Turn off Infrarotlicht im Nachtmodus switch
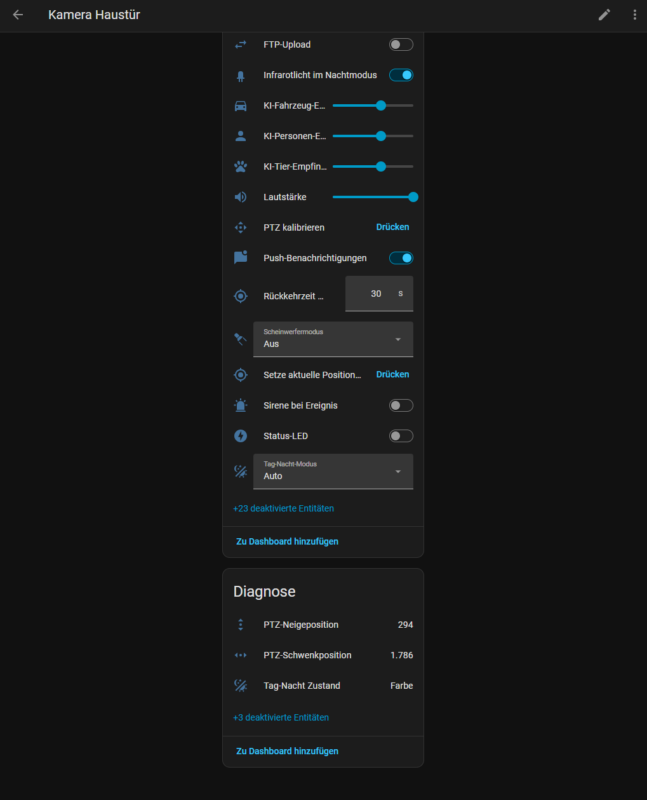Screen dimensions: 647x800 pos(401,75)
